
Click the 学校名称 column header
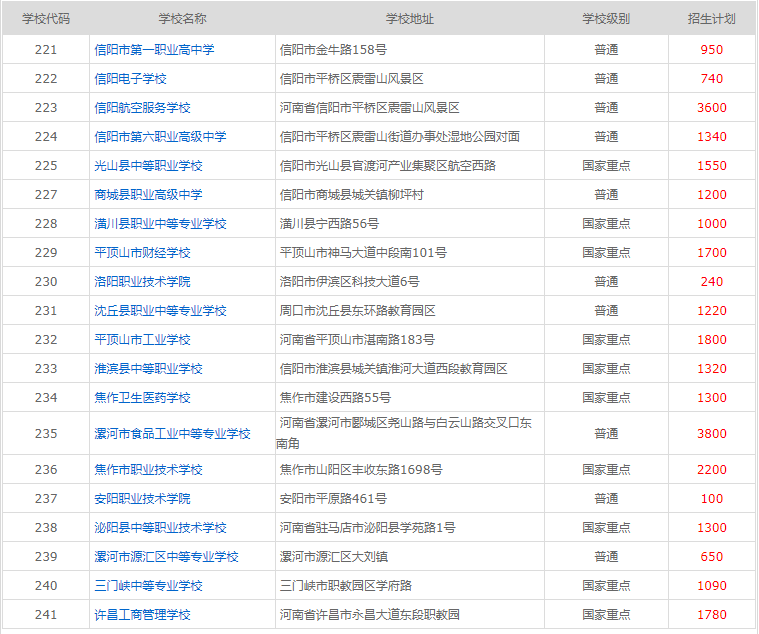pos(182,19)
